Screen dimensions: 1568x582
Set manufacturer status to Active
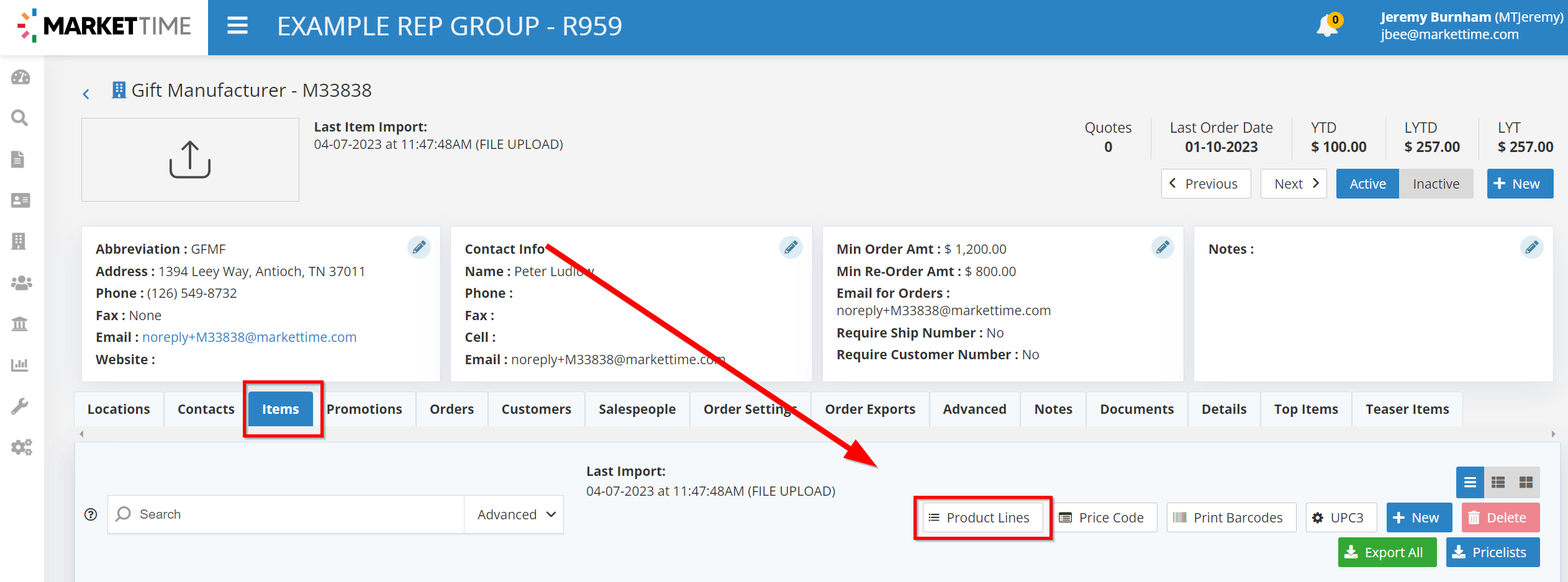tap(1367, 184)
